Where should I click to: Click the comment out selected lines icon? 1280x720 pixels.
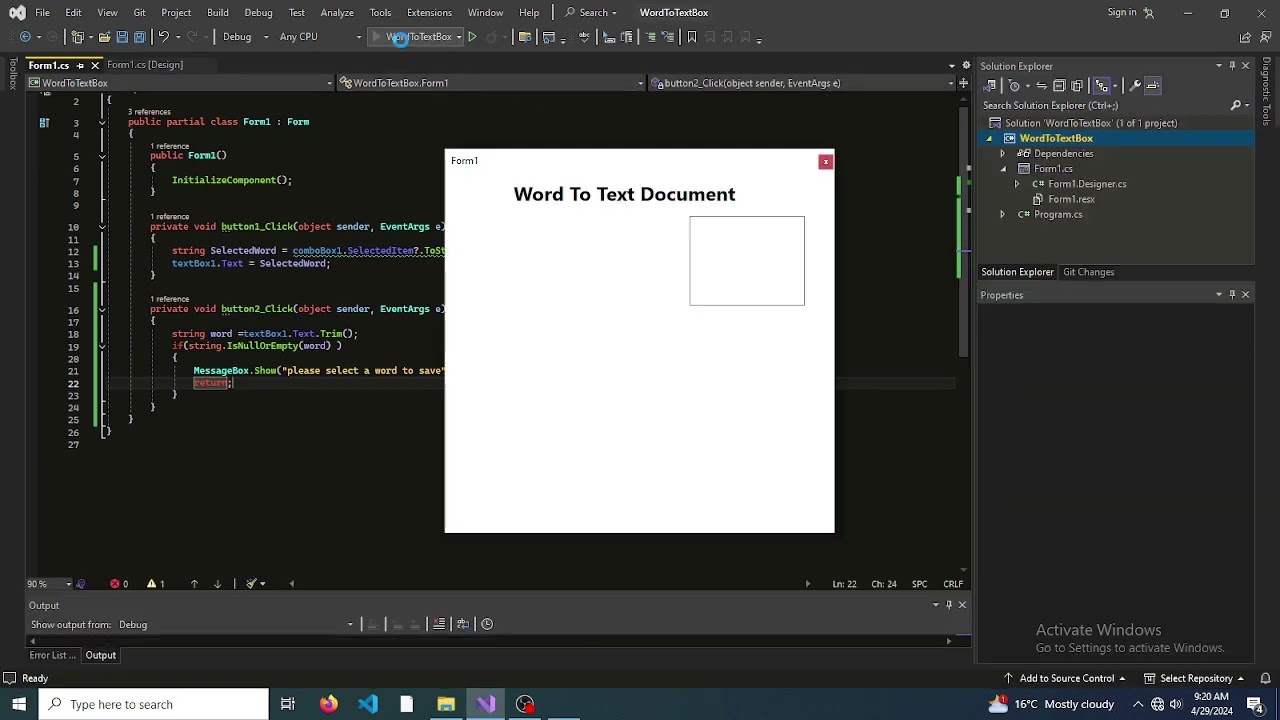point(651,37)
